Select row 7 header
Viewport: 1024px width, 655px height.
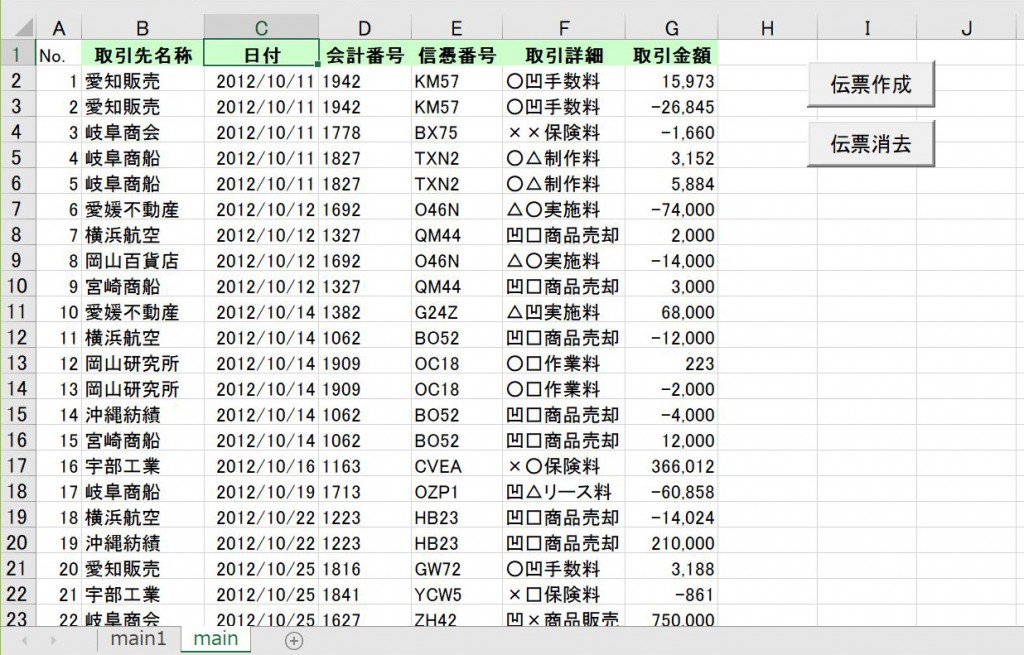click(x=17, y=209)
